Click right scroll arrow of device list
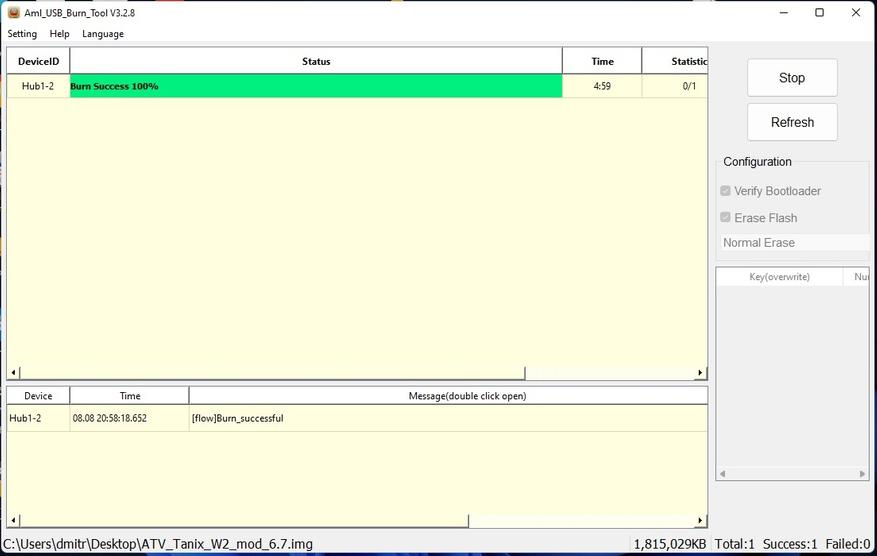This screenshot has width=877, height=556. [700, 373]
